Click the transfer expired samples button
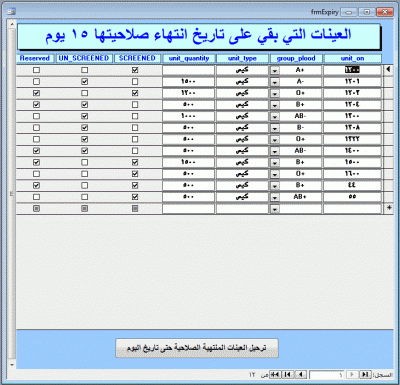This screenshot has height=385, width=400. click(197, 348)
